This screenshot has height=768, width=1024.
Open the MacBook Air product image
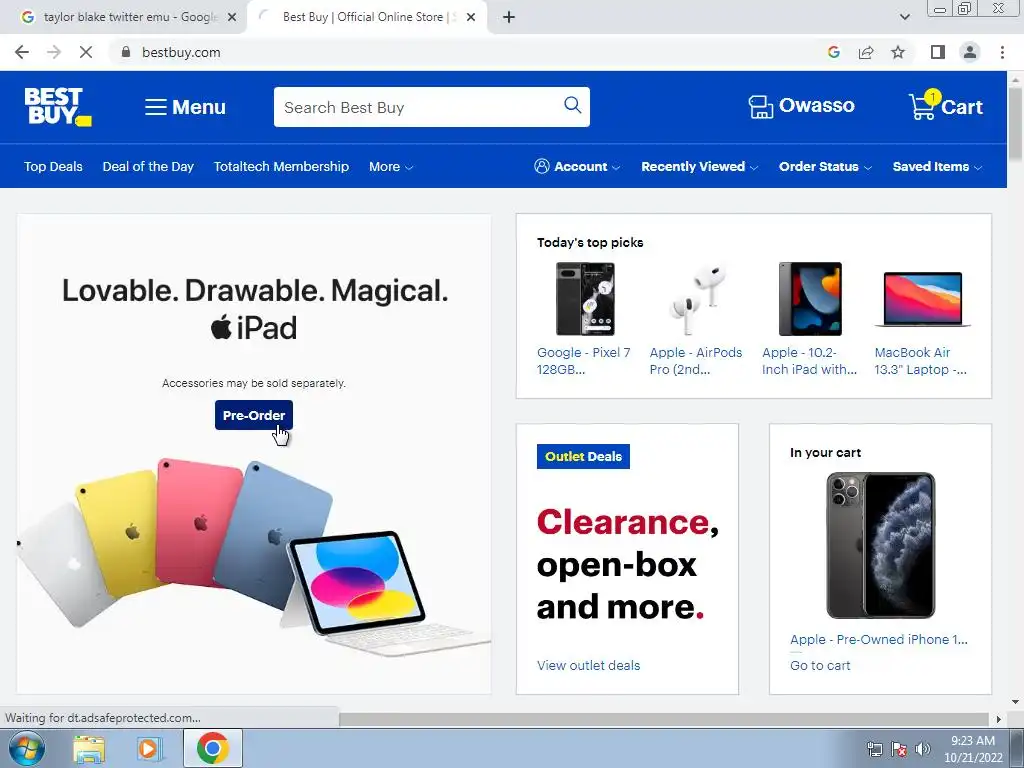pyautogui.click(x=922, y=300)
